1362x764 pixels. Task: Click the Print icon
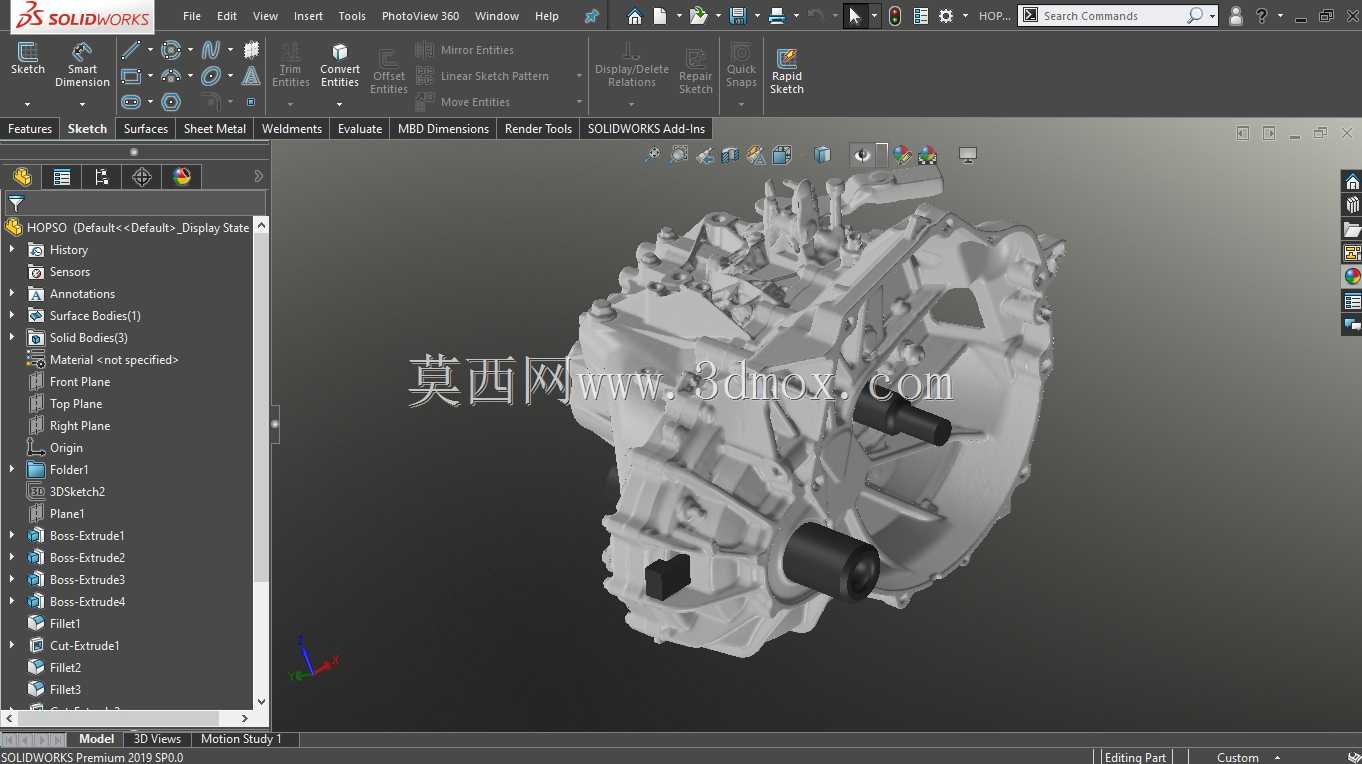coord(778,16)
